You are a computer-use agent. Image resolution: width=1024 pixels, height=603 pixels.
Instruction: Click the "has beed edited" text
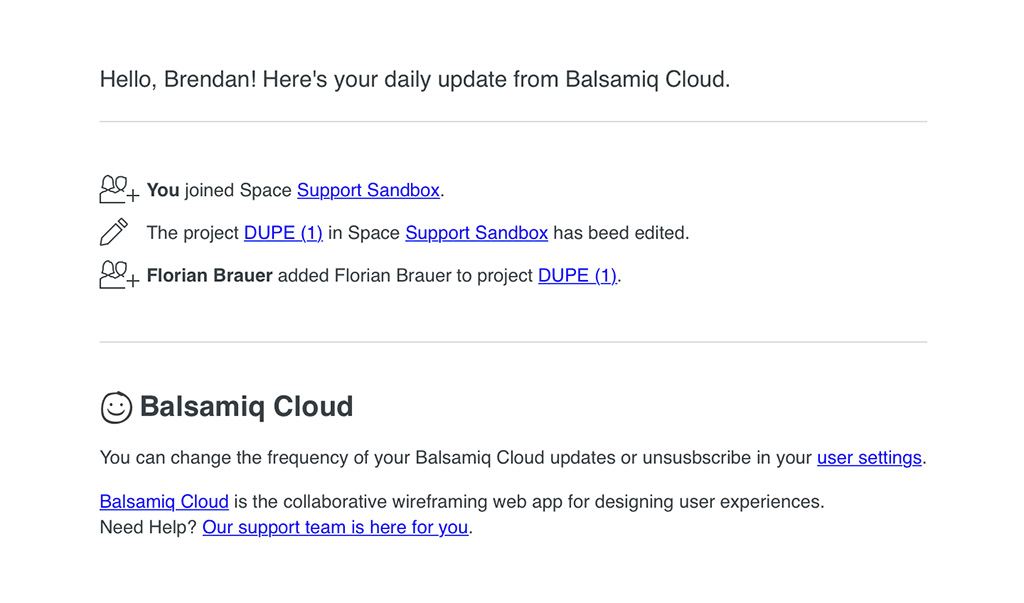tap(621, 233)
